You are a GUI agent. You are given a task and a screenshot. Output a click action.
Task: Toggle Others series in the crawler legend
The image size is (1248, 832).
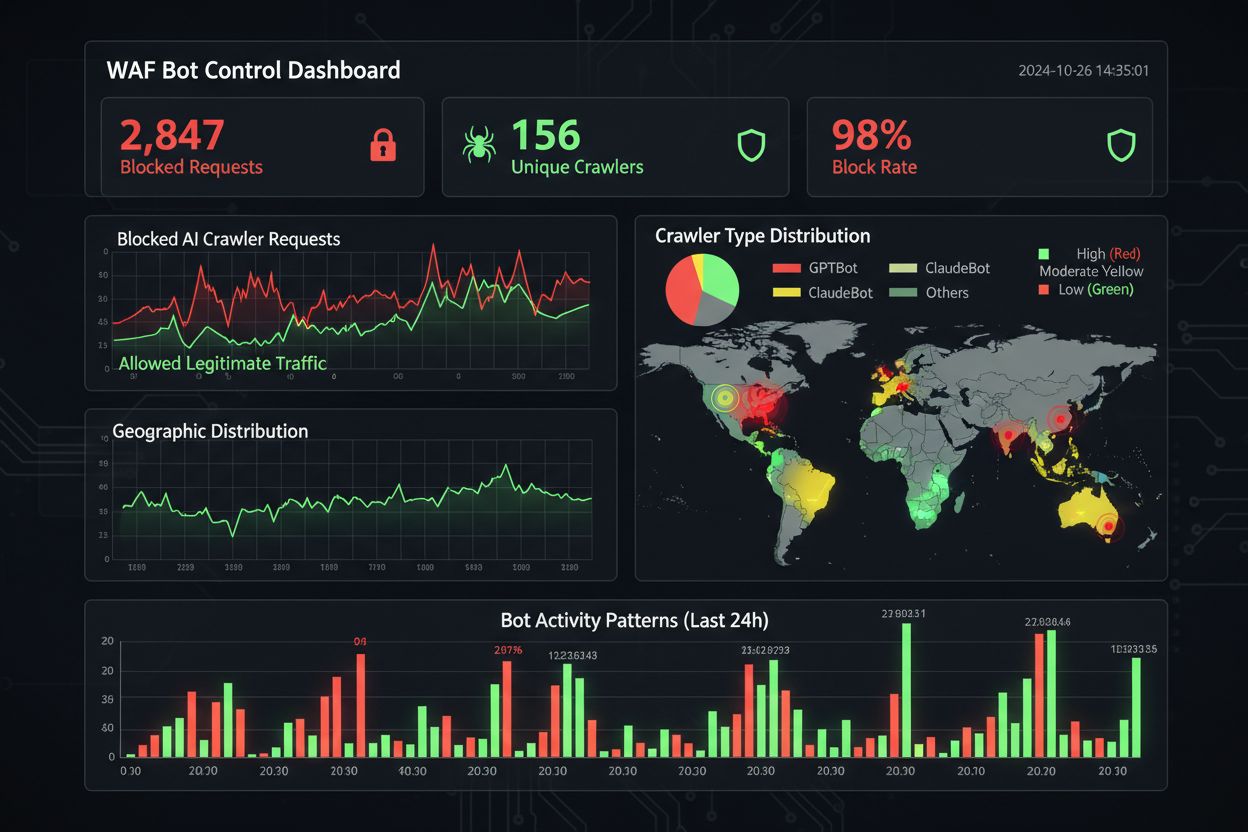(x=945, y=292)
